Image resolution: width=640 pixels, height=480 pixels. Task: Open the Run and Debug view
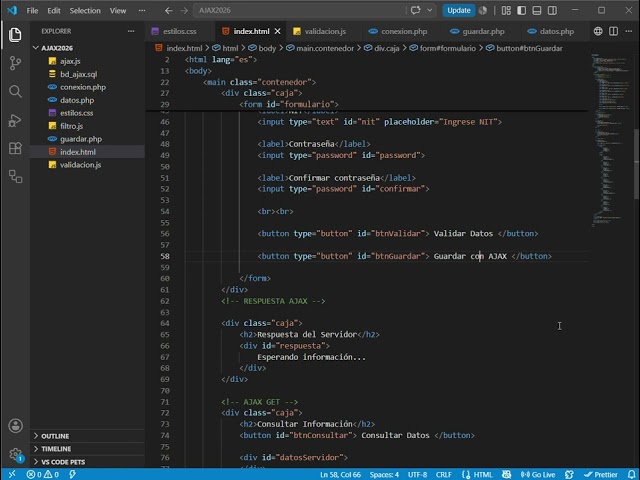pyautogui.click(x=15, y=120)
